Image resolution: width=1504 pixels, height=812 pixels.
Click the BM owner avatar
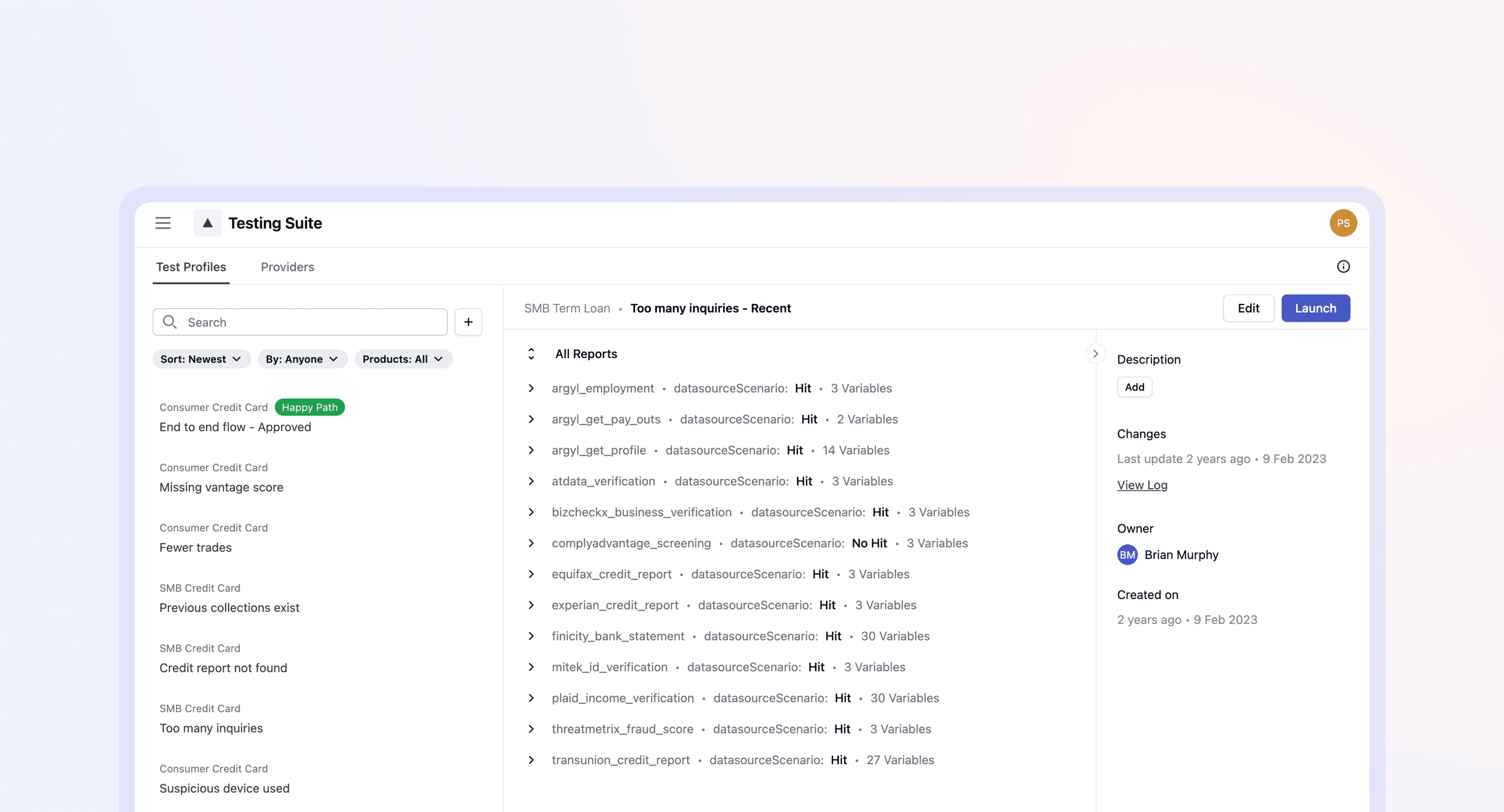pyautogui.click(x=1127, y=555)
